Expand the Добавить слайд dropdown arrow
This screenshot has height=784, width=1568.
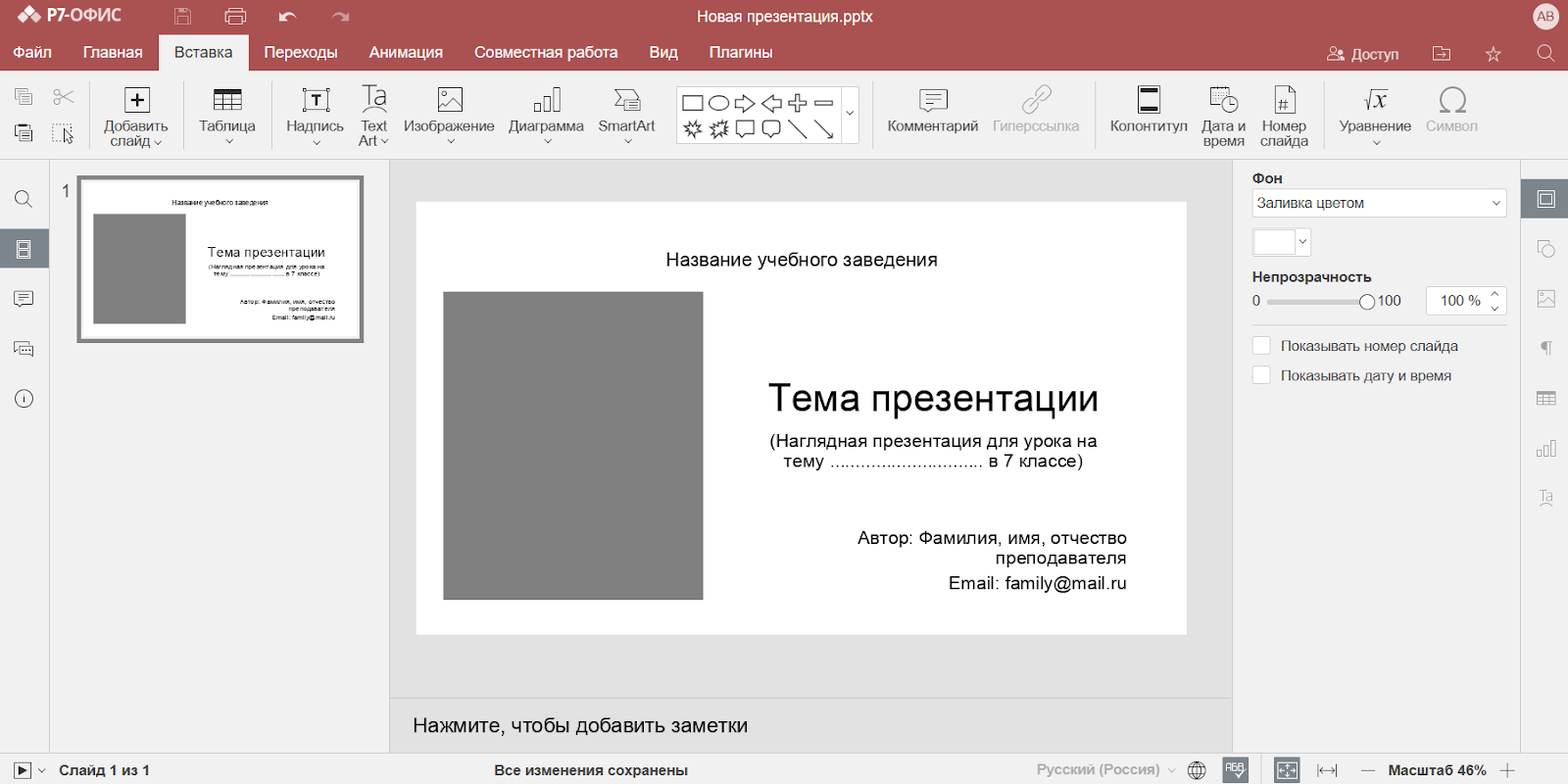point(158,142)
